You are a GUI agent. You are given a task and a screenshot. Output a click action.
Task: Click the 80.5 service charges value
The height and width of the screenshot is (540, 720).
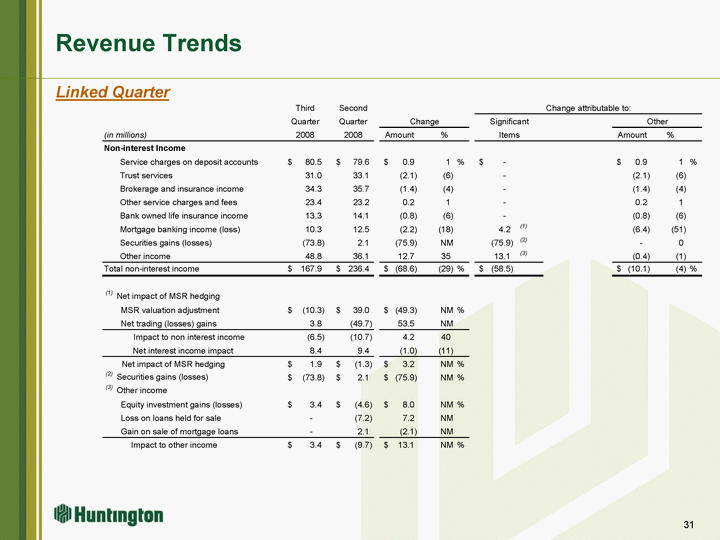[x=313, y=162]
